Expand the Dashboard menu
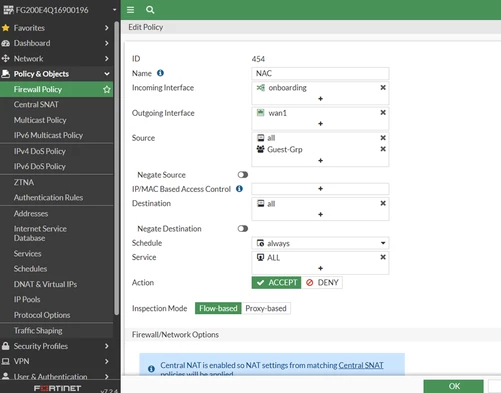This screenshot has height=393, width=501. click(107, 43)
